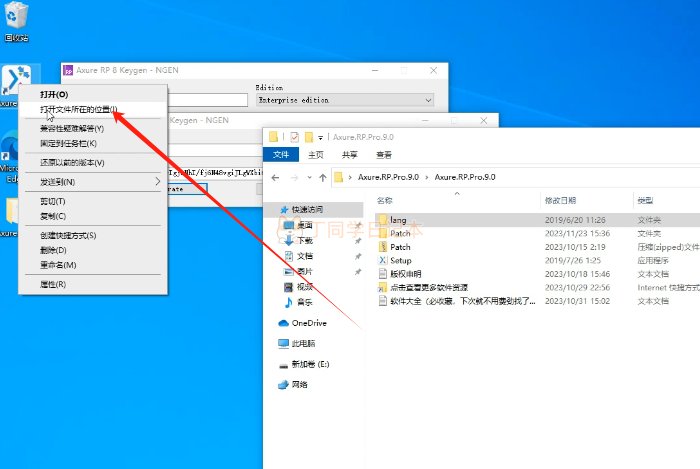Select 桌面 in navigation pane
700x469 pixels.
(304, 225)
